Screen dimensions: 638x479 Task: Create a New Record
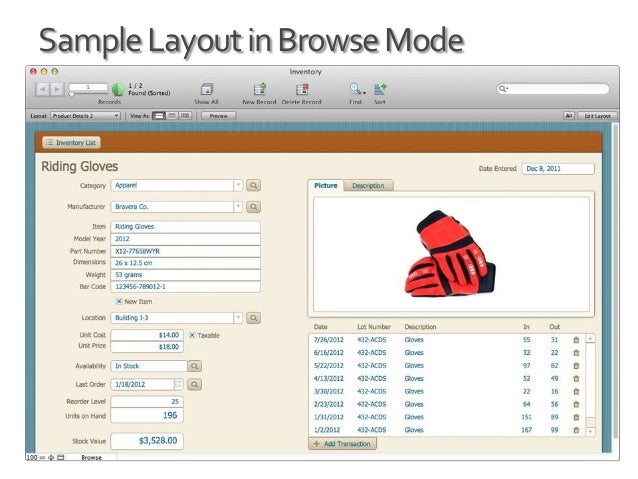coord(259,89)
